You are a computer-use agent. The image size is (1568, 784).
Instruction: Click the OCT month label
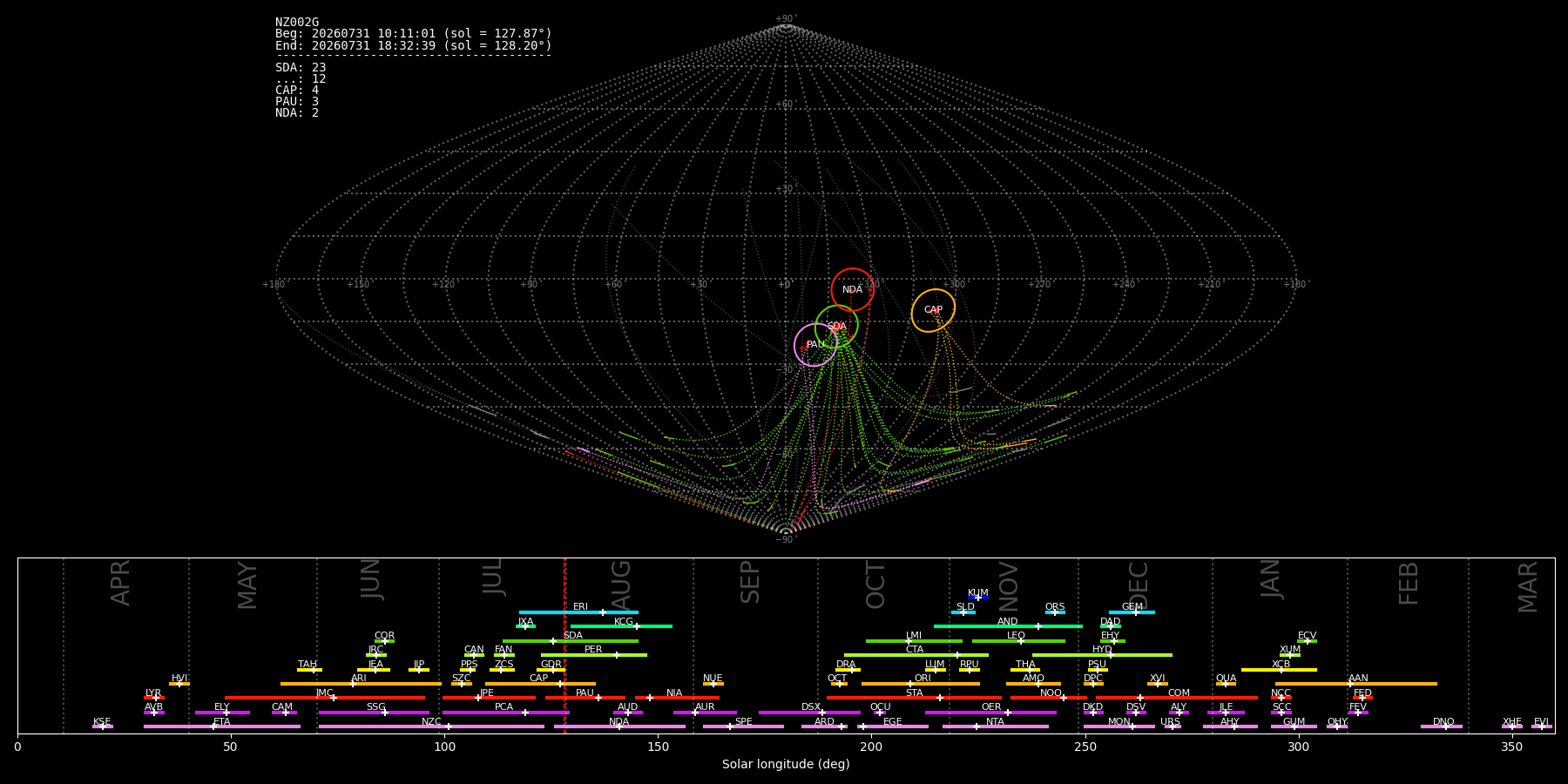point(875,585)
